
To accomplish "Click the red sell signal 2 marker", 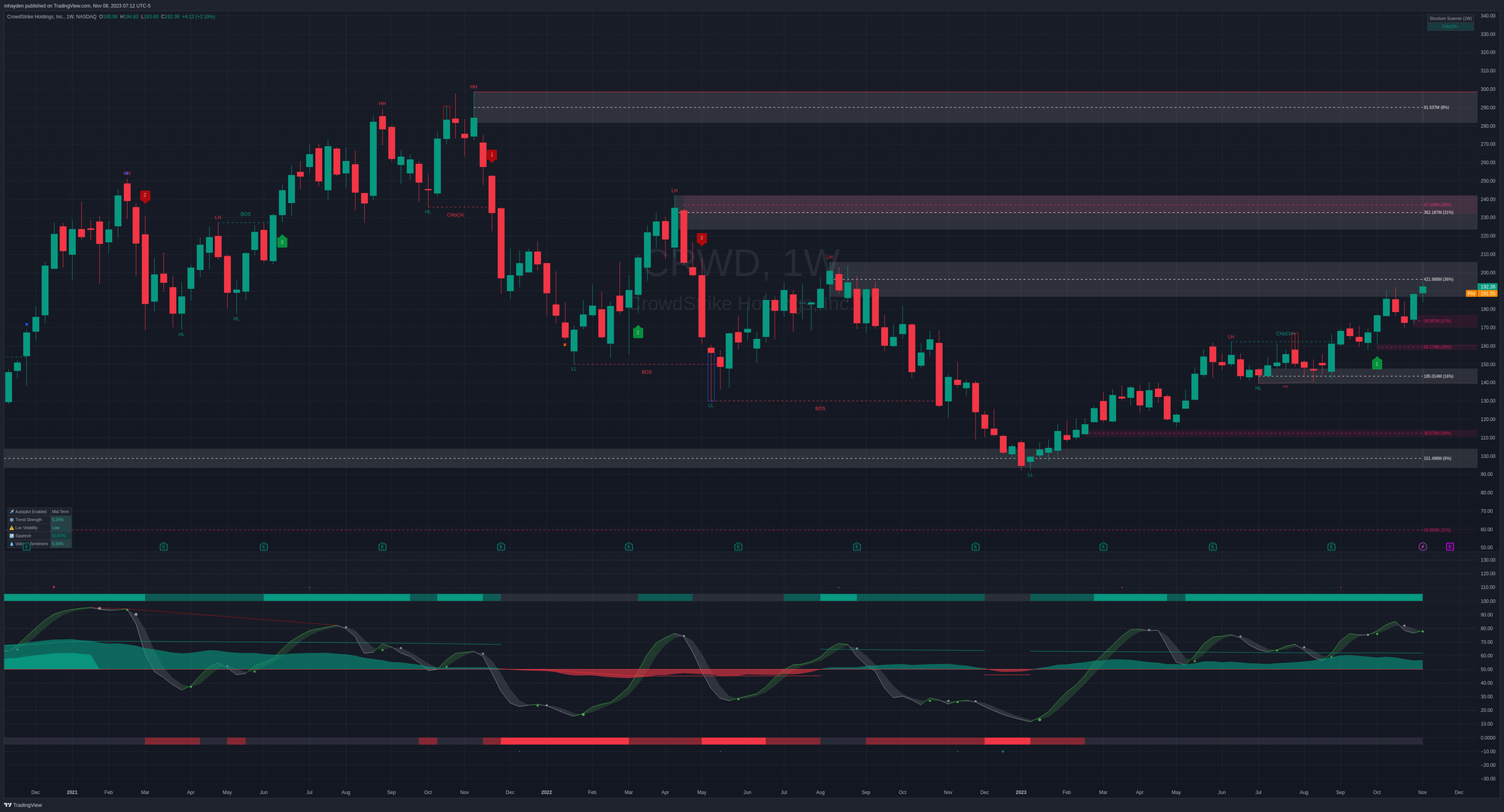I will [x=145, y=195].
